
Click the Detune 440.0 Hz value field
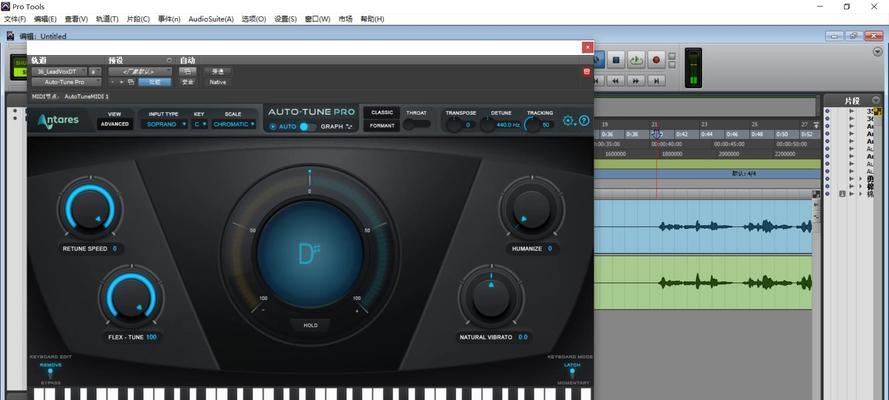pyautogui.click(x=509, y=125)
